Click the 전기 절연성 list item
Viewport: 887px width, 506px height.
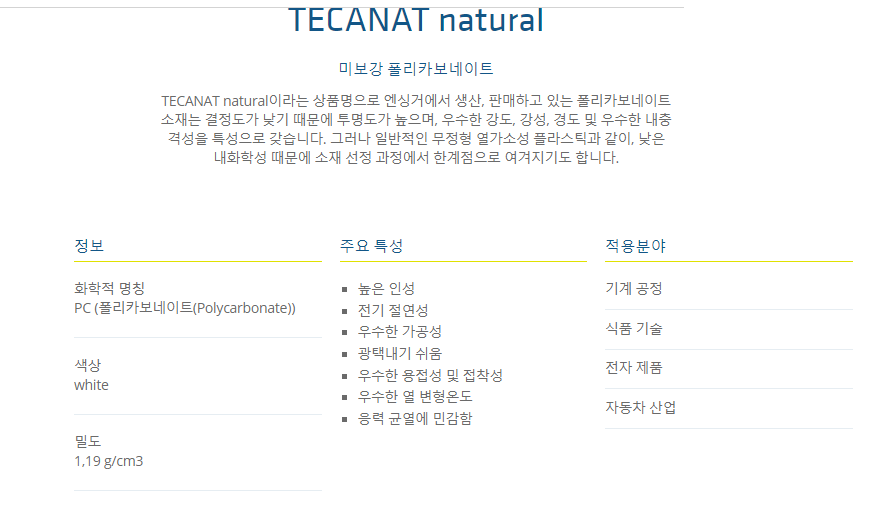[x=393, y=310]
